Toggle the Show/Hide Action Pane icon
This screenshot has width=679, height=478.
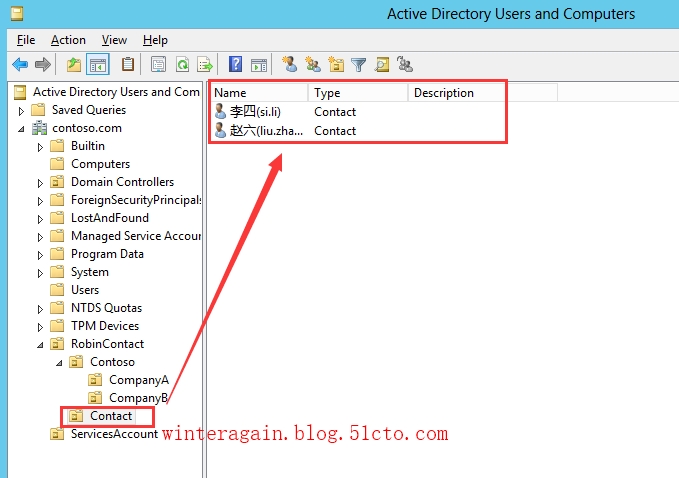click(x=259, y=65)
